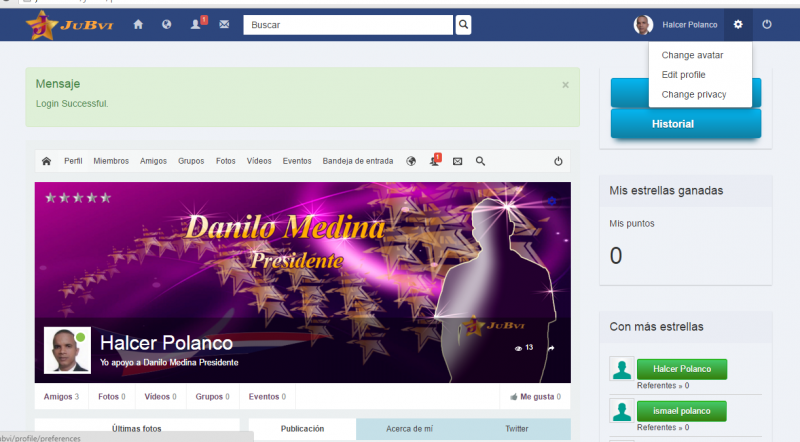Click globe icon in profile toolbar
The height and width of the screenshot is (442, 800).
tap(411, 161)
